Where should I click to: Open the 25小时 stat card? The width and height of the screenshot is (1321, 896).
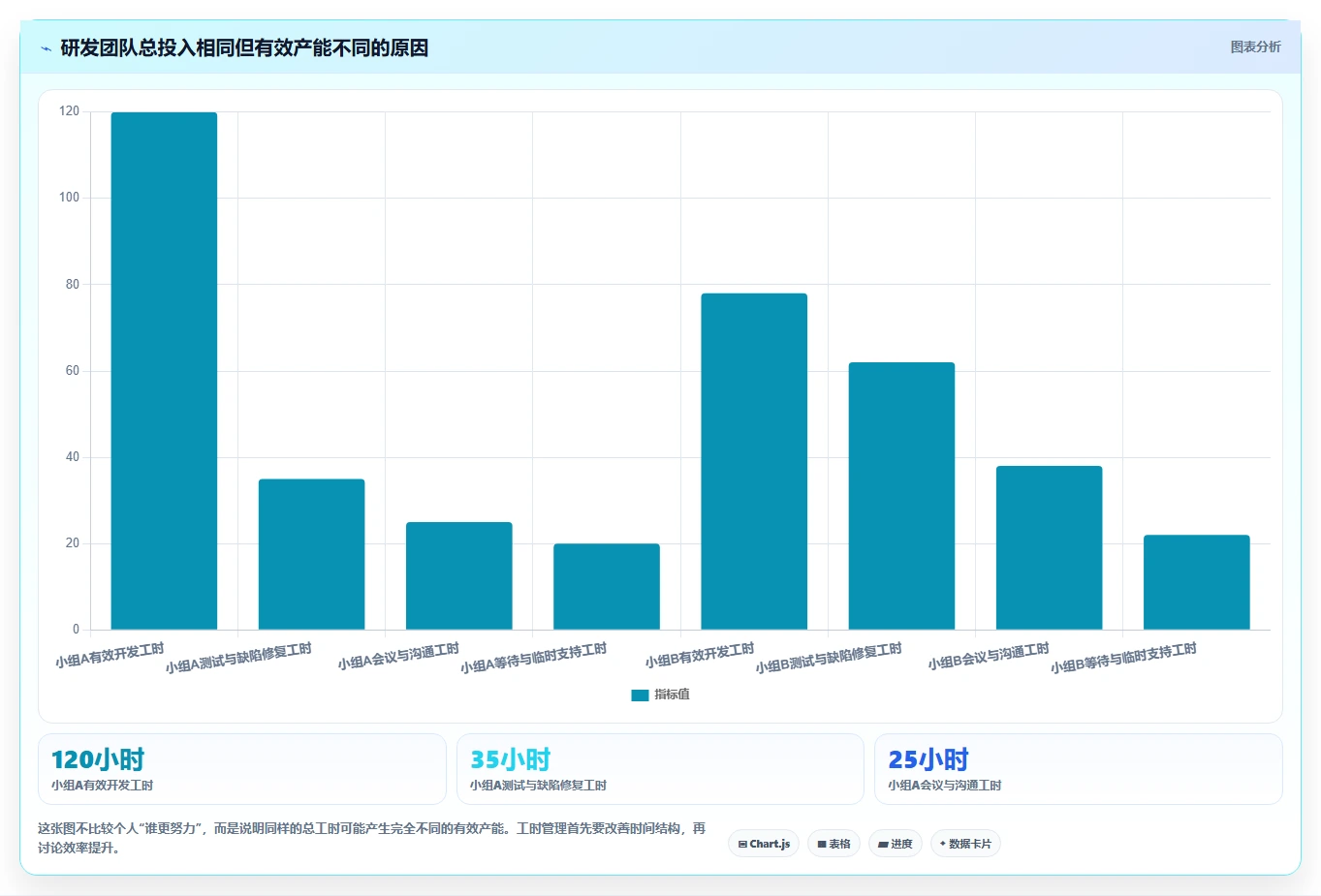(1079, 769)
